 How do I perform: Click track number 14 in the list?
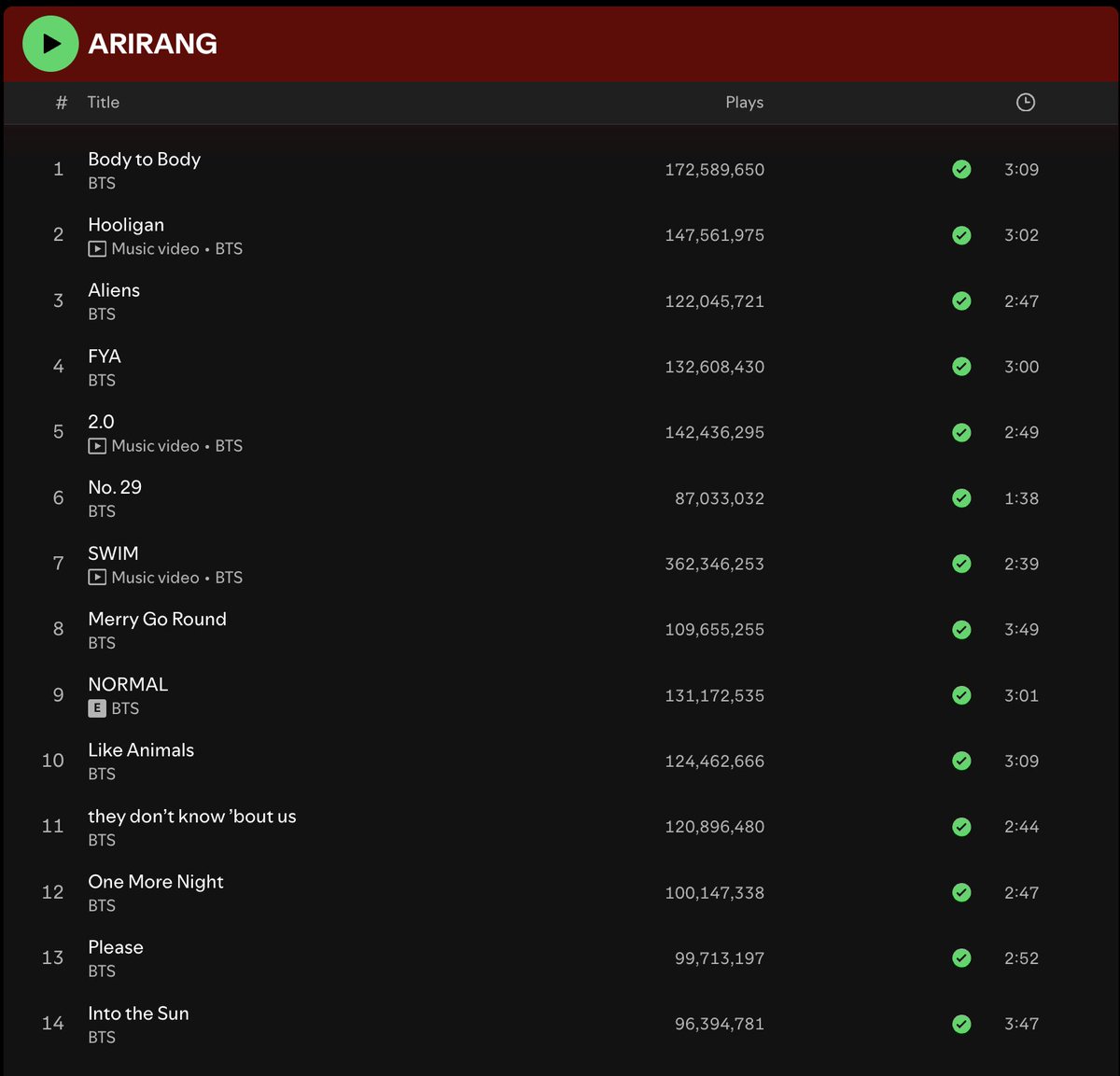[x=53, y=1024]
